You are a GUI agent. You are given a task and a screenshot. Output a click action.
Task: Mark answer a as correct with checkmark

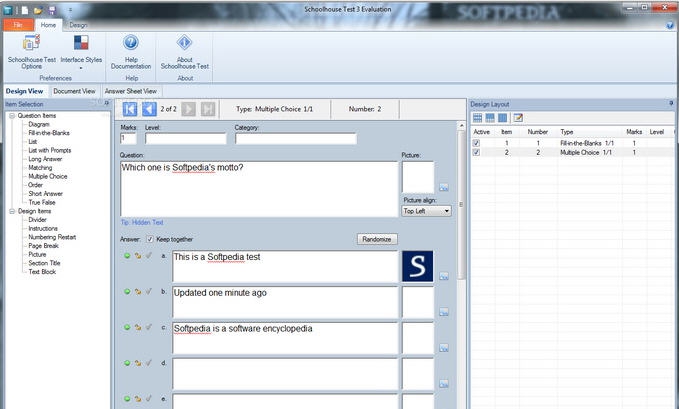click(149, 256)
